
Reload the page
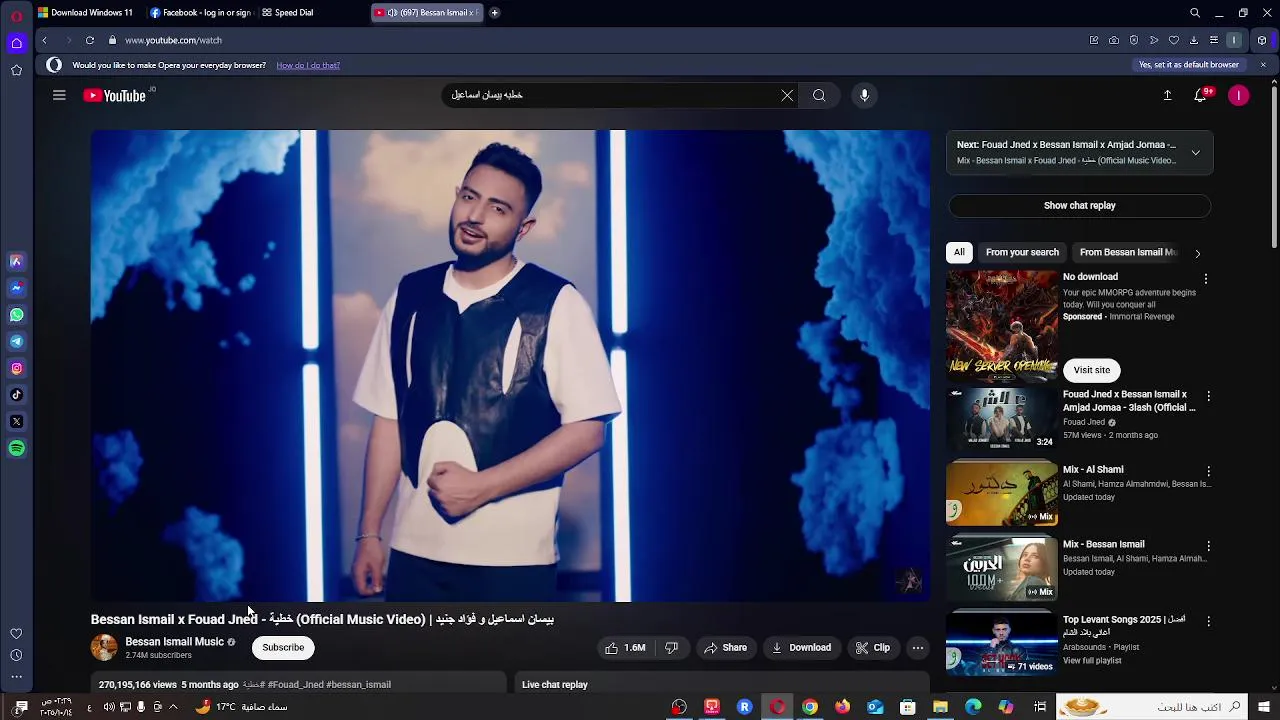pyautogui.click(x=90, y=40)
